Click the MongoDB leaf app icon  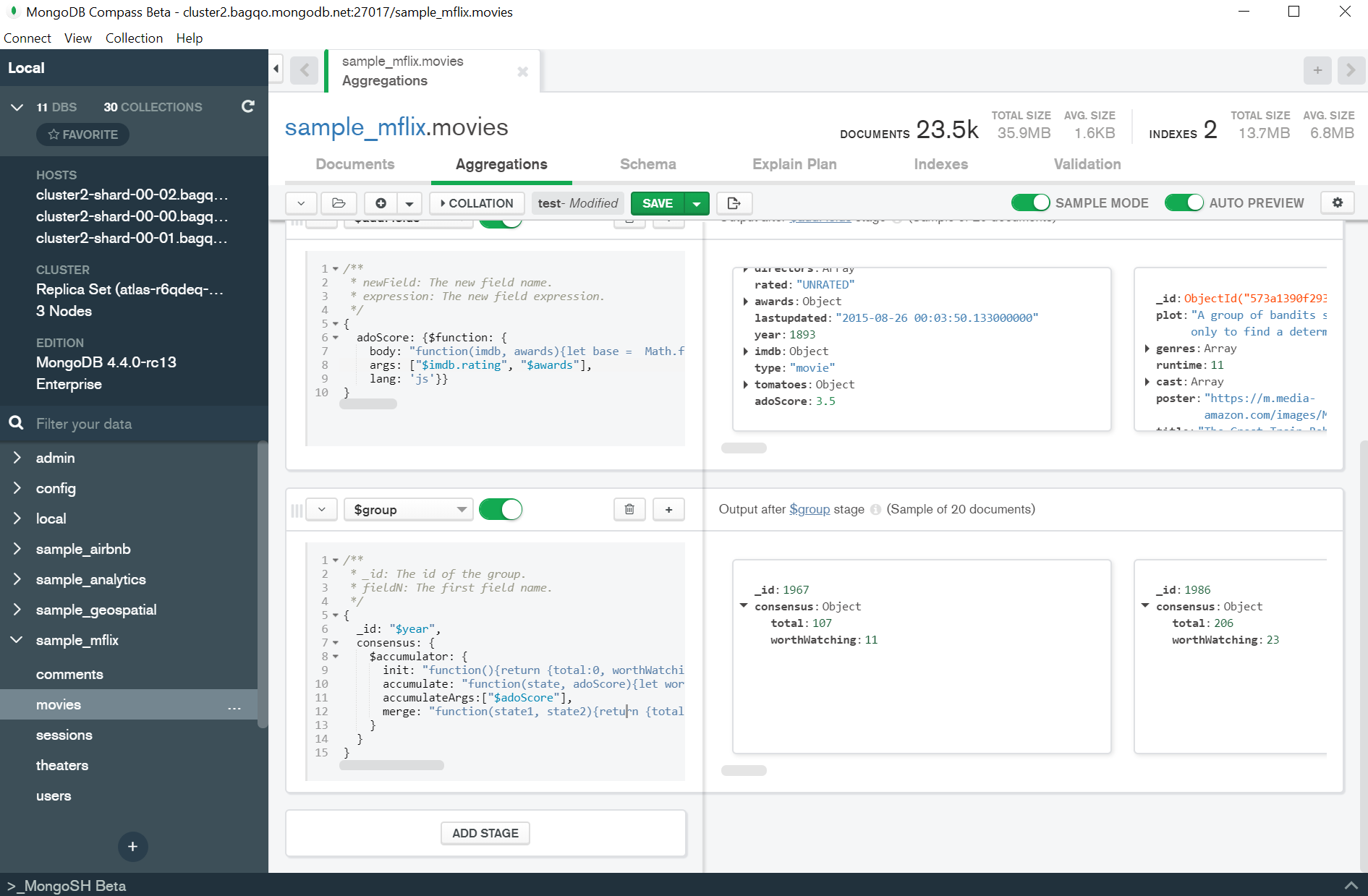(x=12, y=12)
